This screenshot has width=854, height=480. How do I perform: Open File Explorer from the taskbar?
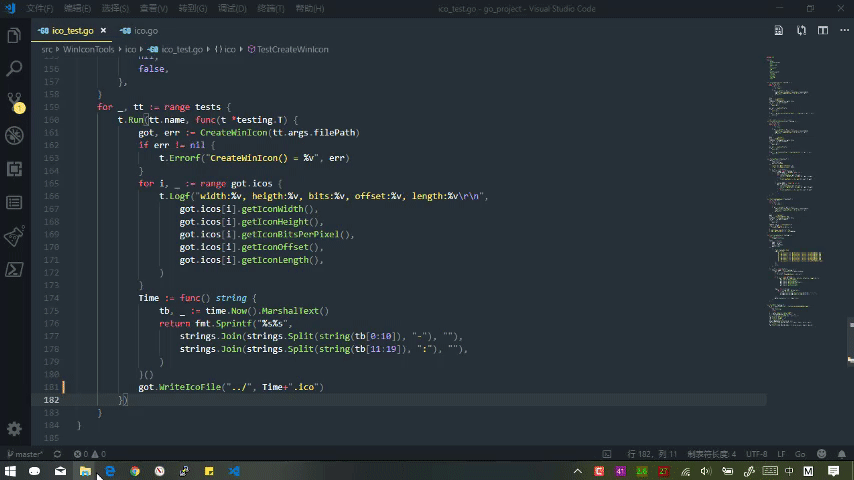(x=85, y=471)
